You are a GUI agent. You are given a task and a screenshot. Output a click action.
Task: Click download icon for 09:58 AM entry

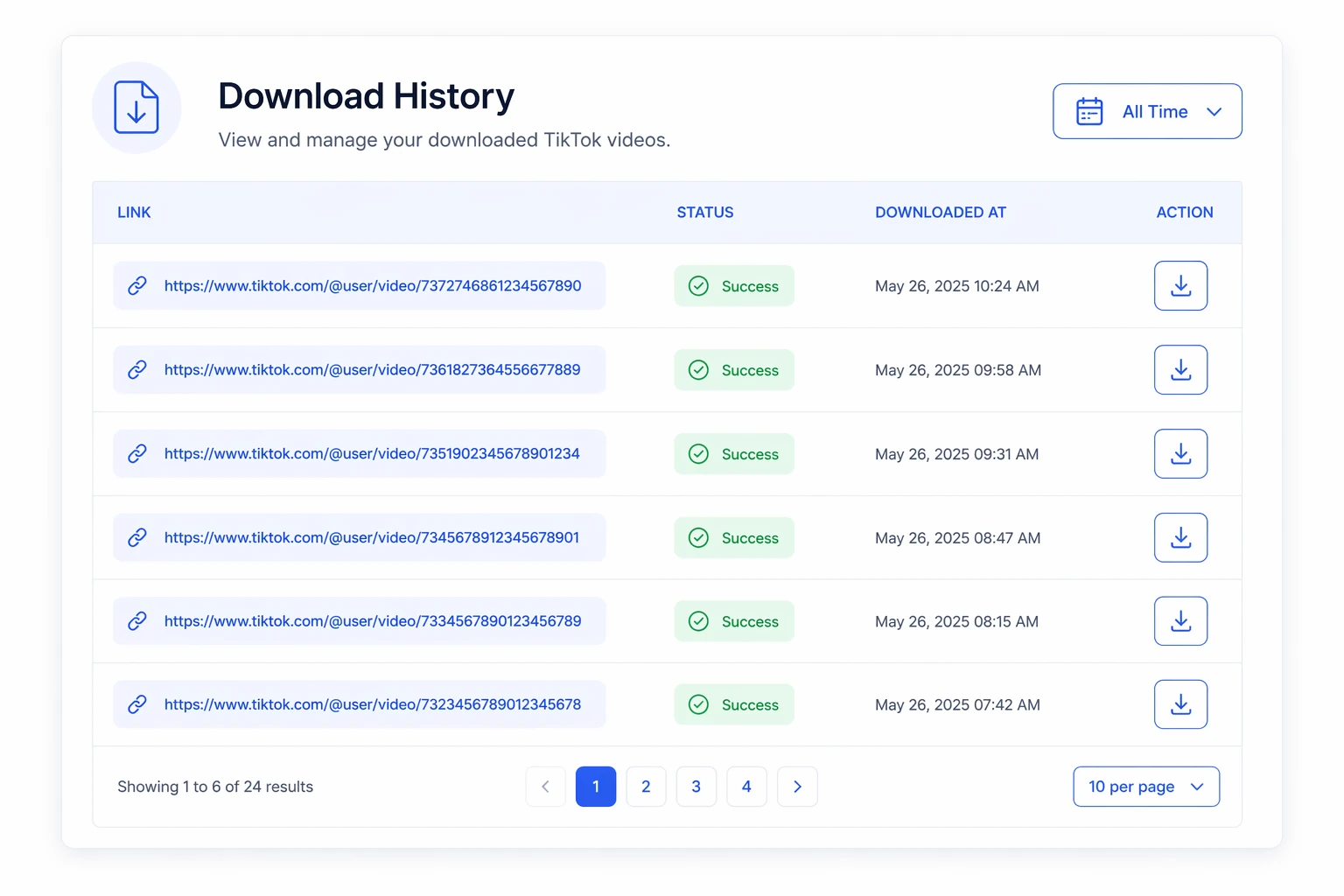pos(1180,369)
